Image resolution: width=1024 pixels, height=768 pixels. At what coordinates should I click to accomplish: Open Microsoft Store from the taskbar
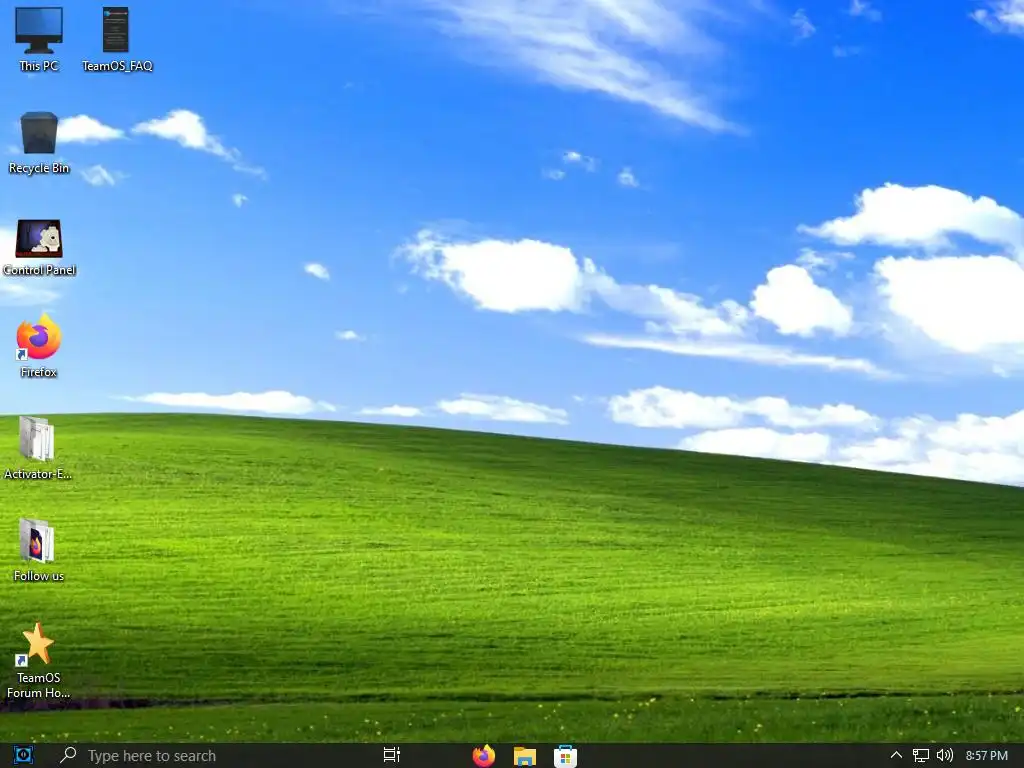point(565,756)
